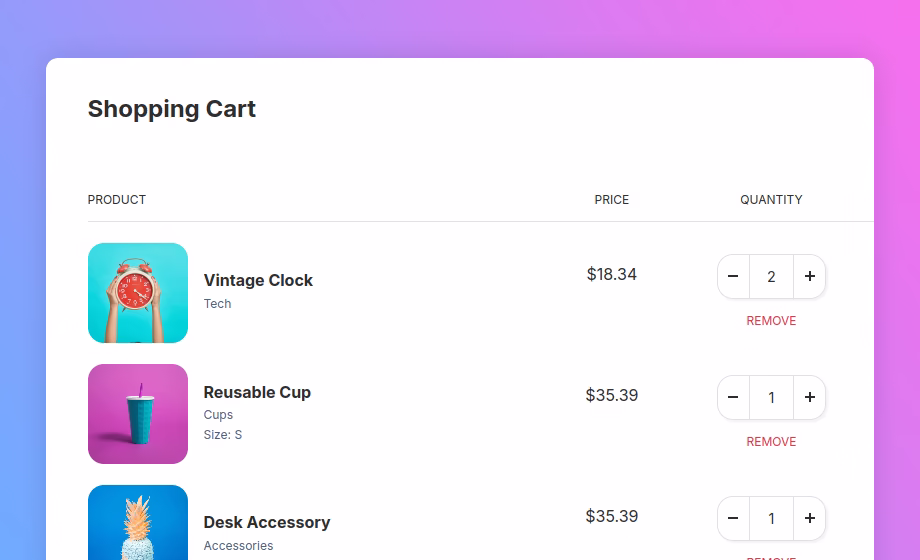Image resolution: width=920 pixels, height=560 pixels.
Task: Add one more Desk Accessory
Action: pos(810,518)
